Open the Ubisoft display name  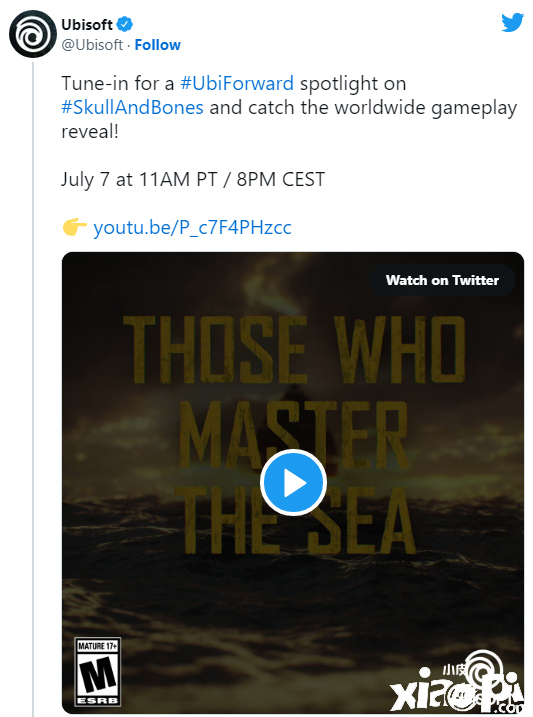point(87,24)
